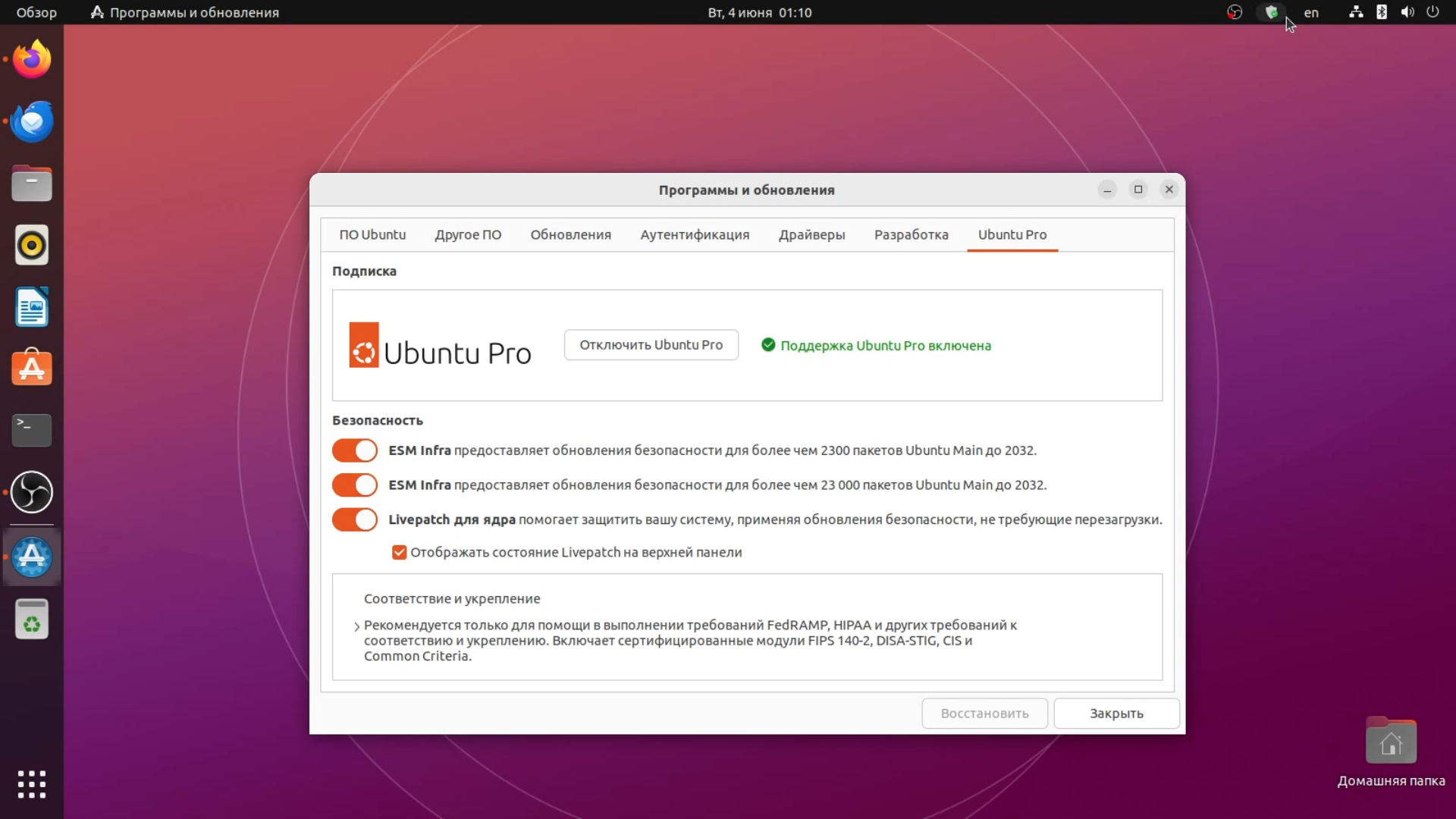Click the 'Закрыть' button
Screen dimensions: 1456x819
click(x=1116, y=714)
